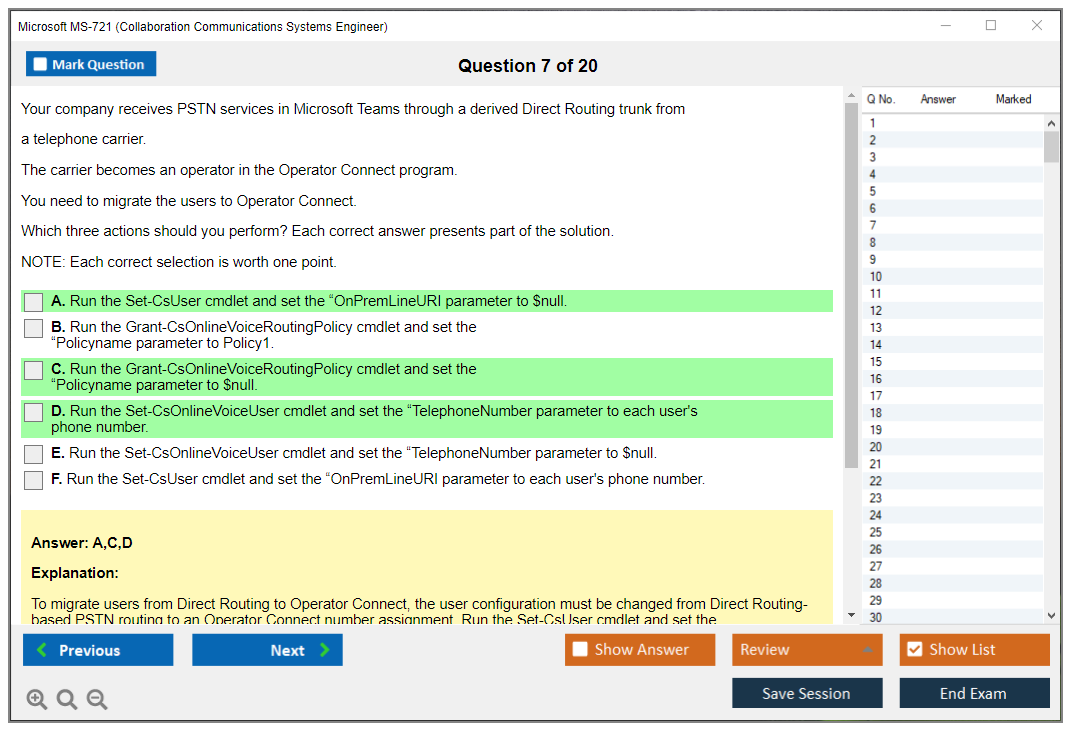The height and width of the screenshot is (735, 1075).
Task: Select answer option A checkbox
Action: (x=34, y=302)
